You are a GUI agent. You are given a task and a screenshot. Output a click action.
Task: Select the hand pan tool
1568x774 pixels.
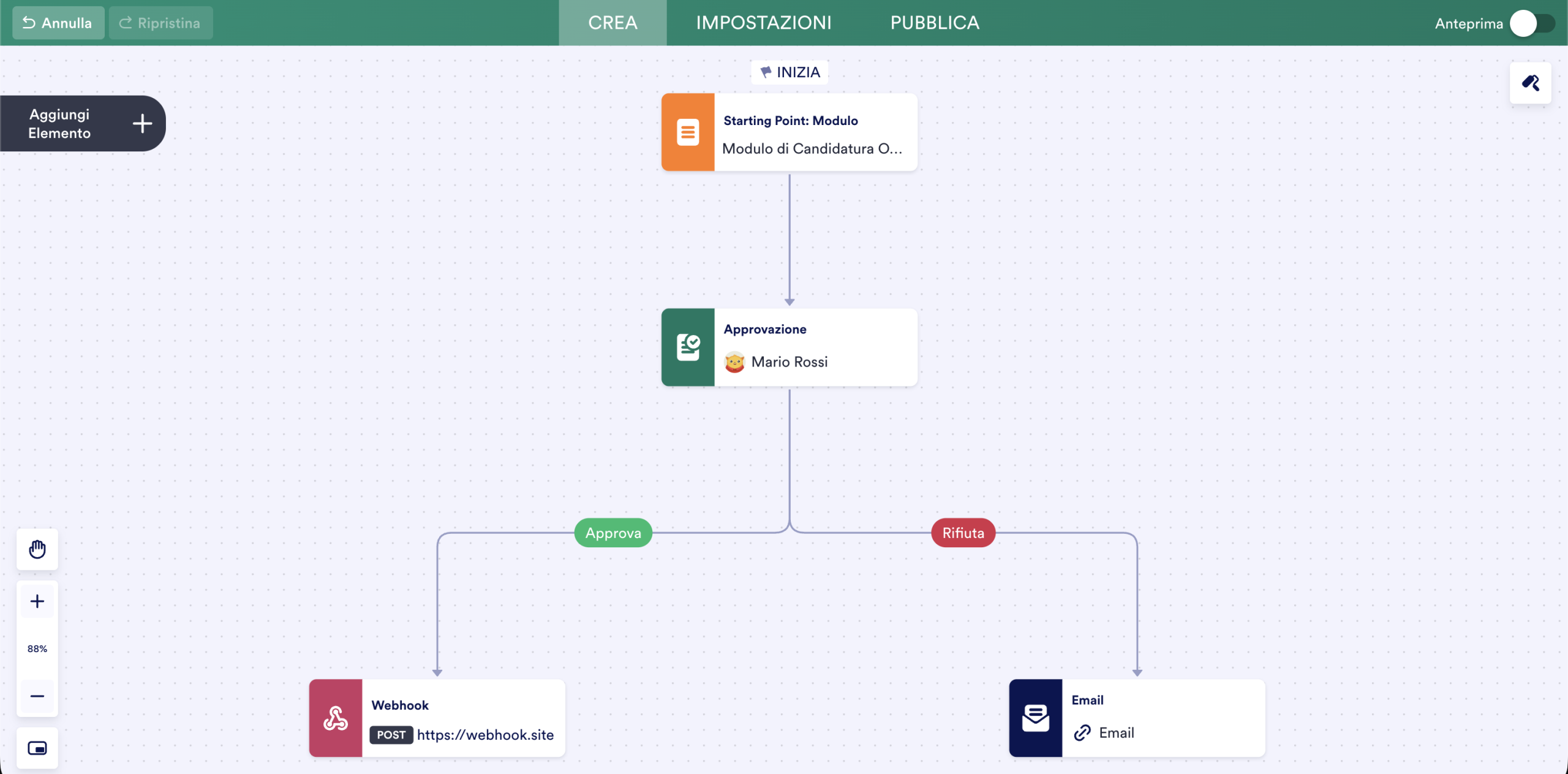click(x=37, y=549)
